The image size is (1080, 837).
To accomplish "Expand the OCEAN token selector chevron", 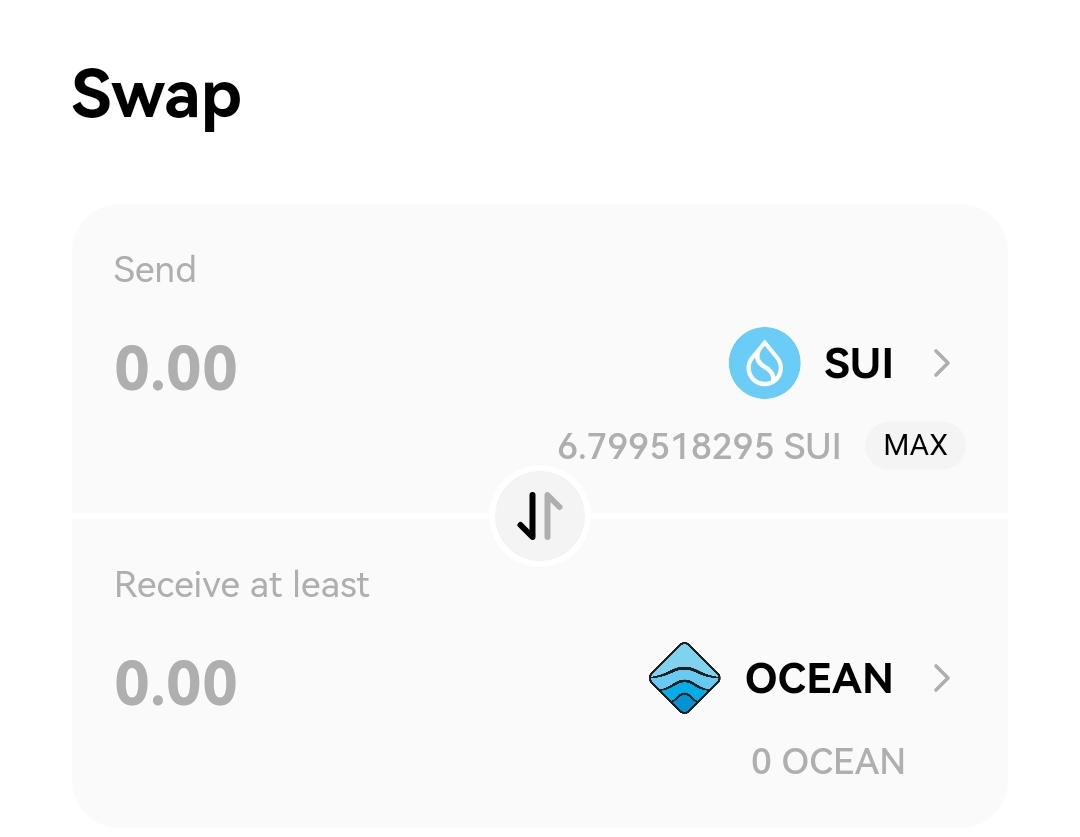I will tap(941, 679).
